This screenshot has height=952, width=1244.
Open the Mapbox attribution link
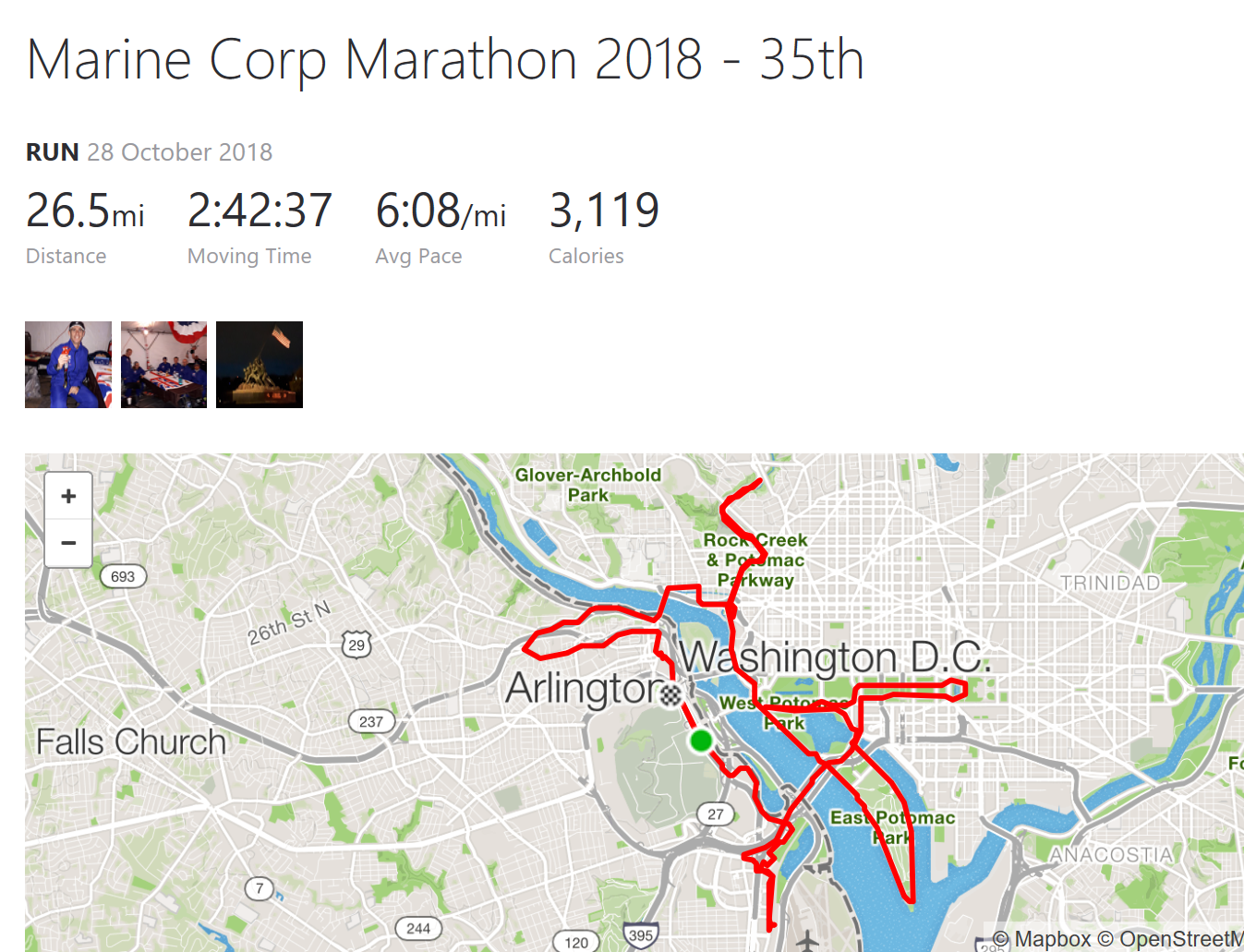coord(1043,939)
